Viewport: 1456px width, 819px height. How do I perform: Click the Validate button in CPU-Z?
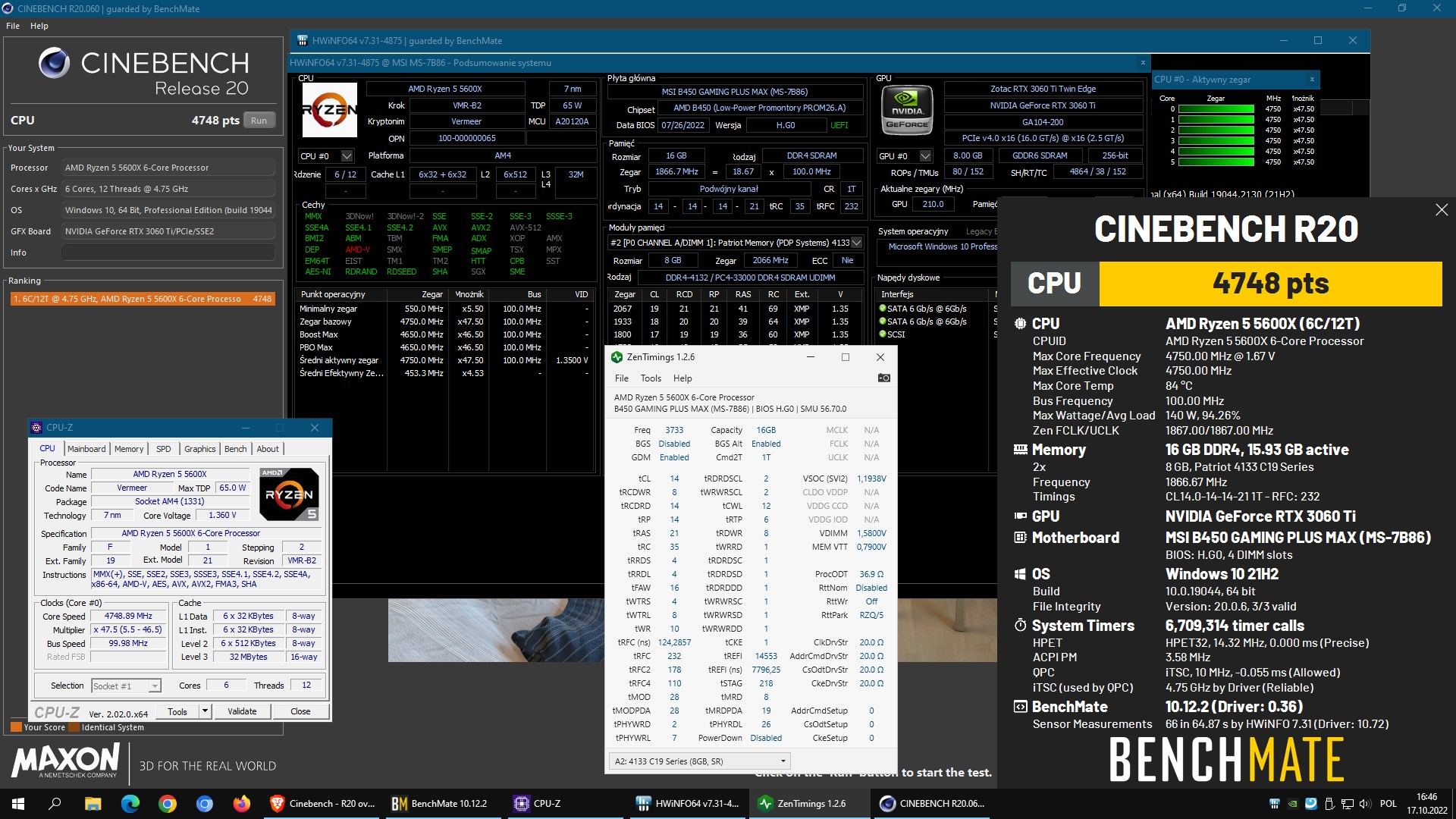pyautogui.click(x=242, y=711)
